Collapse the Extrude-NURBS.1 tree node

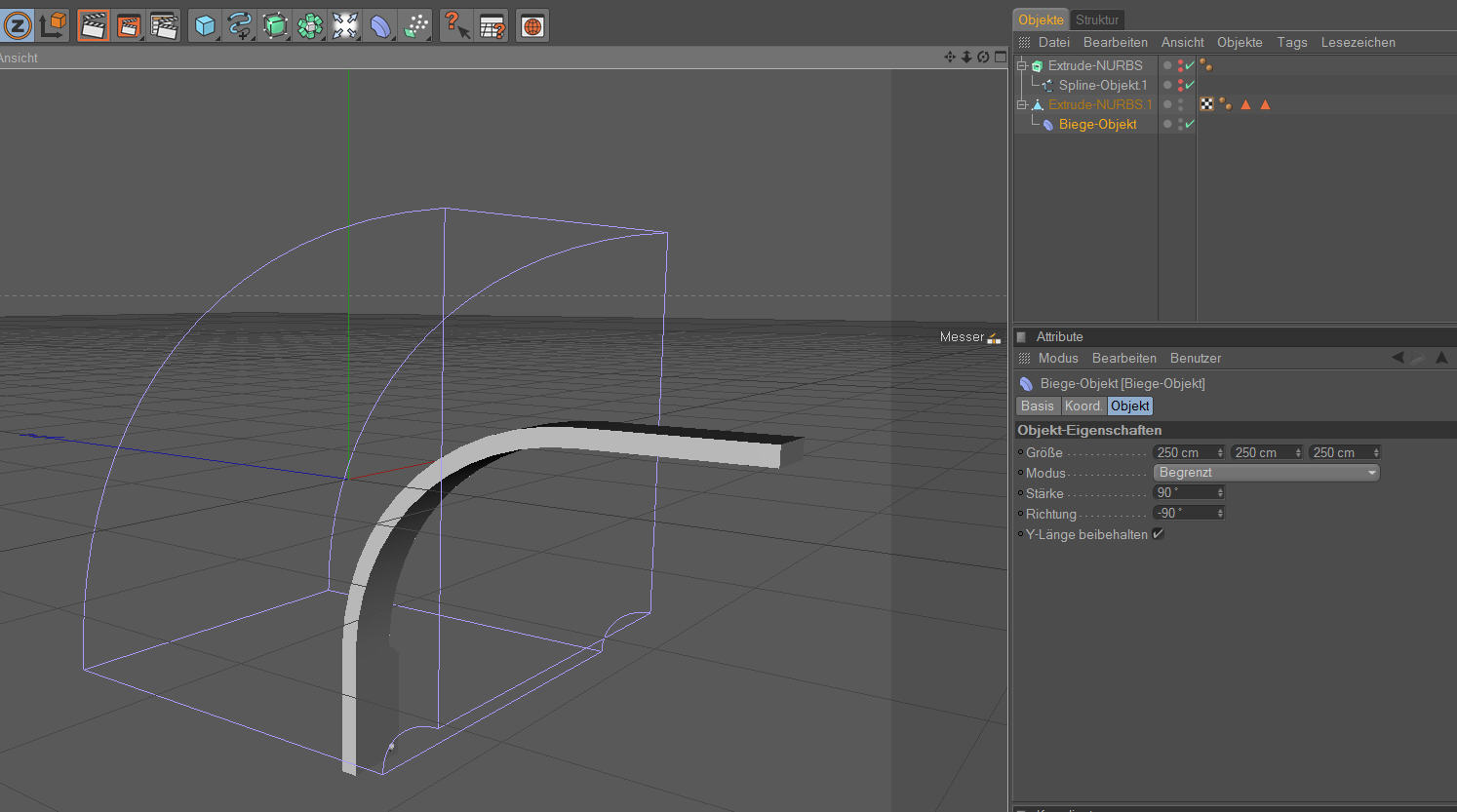tap(1021, 104)
